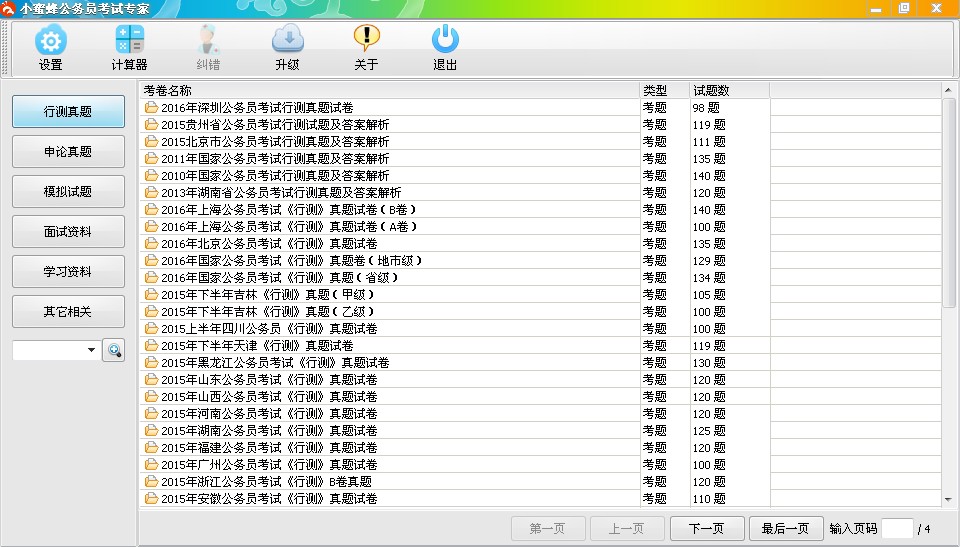Select 2015年湖南公务员考试《行测》真题试卷 row
Viewport: 960px width, 547px height.
tap(541, 431)
